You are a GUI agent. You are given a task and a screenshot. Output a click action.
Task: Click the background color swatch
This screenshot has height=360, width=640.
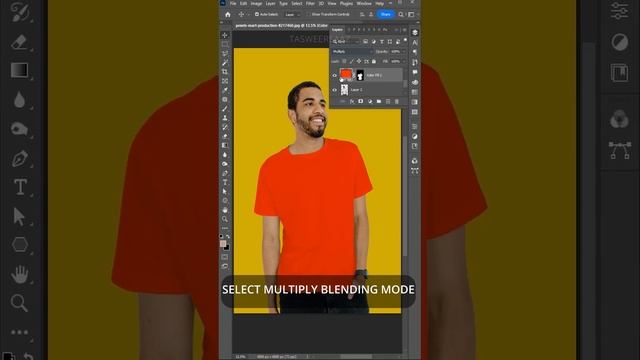click(227, 248)
